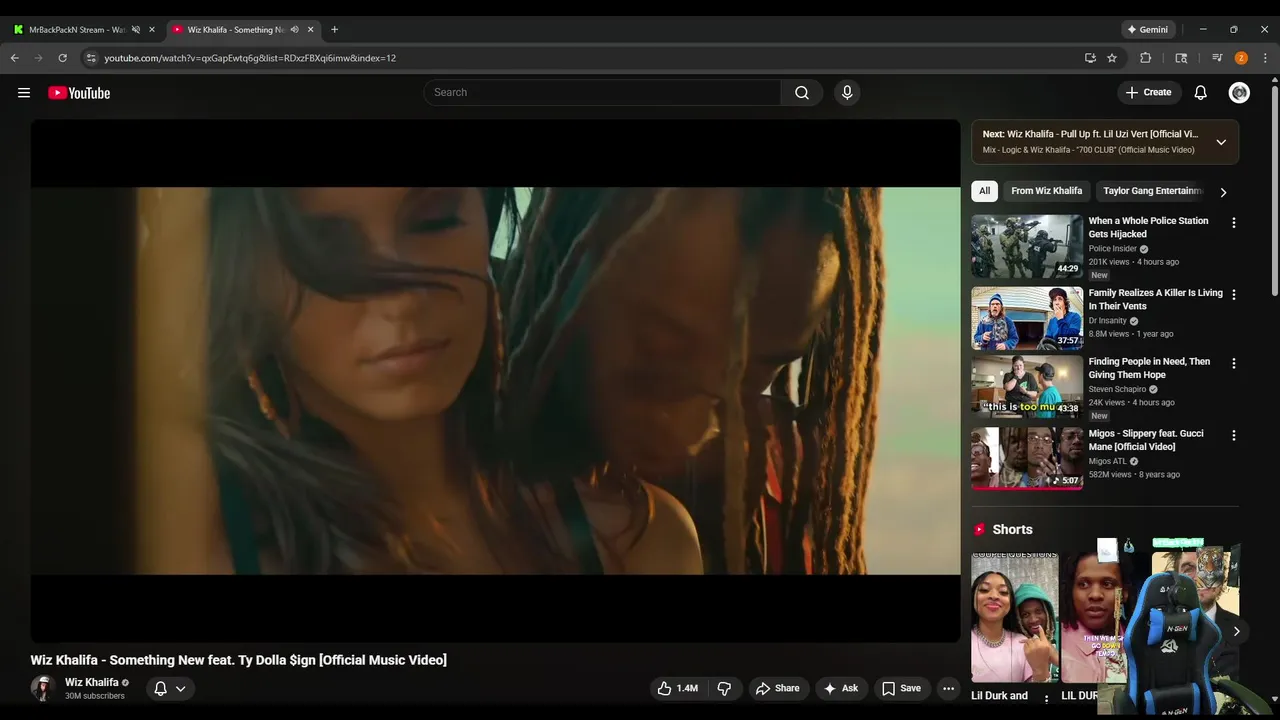Start voice search with the microphone
This screenshot has width=1280, height=720.
click(x=847, y=93)
